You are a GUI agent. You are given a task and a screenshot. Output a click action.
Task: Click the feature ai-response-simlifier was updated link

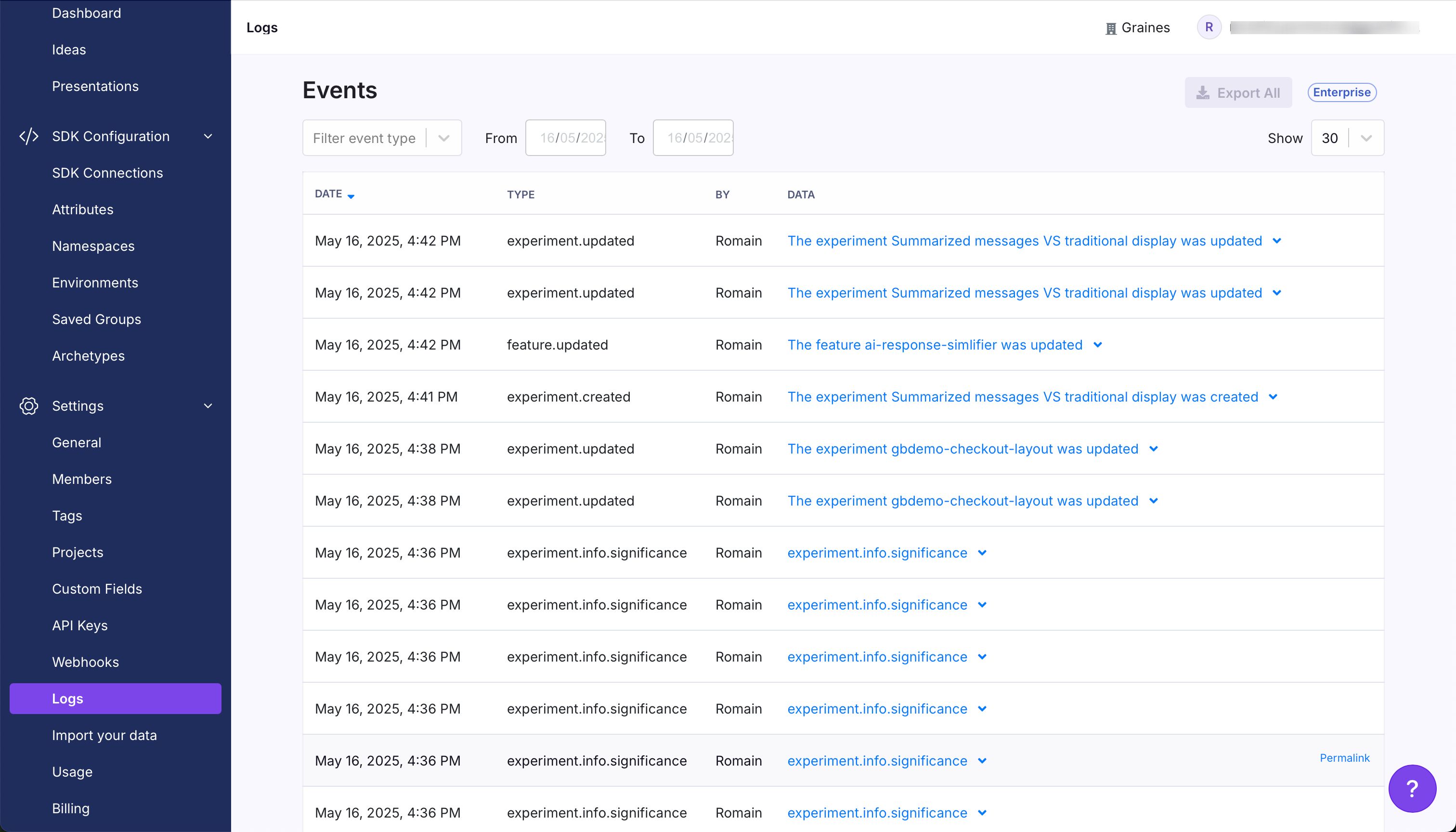(x=935, y=345)
